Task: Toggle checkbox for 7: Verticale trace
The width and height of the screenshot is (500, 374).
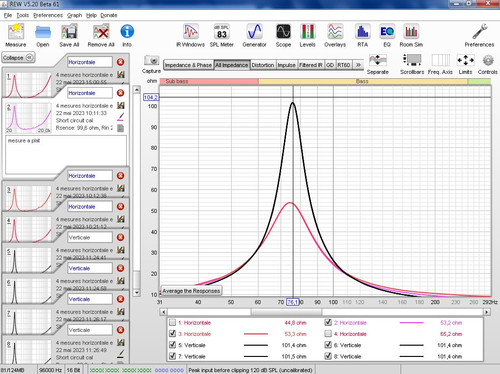Action: click(172, 356)
